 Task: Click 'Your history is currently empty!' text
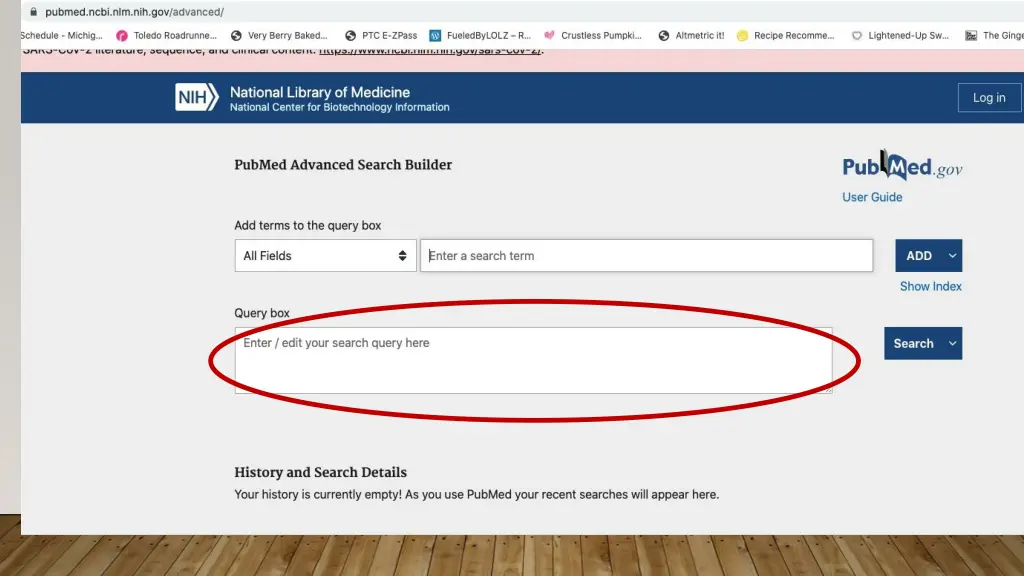[318, 494]
